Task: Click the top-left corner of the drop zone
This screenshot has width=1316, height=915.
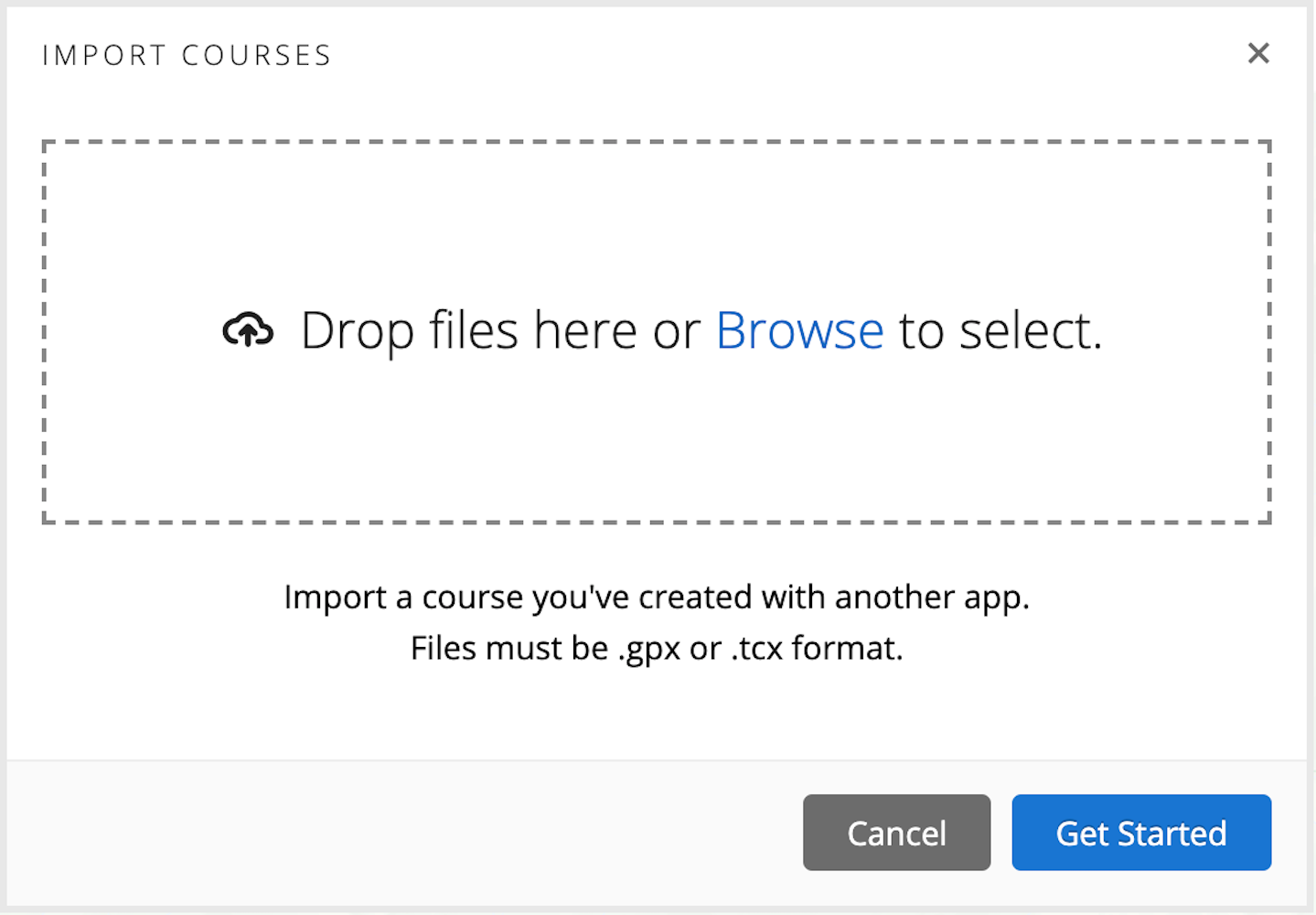Action: (x=55, y=151)
